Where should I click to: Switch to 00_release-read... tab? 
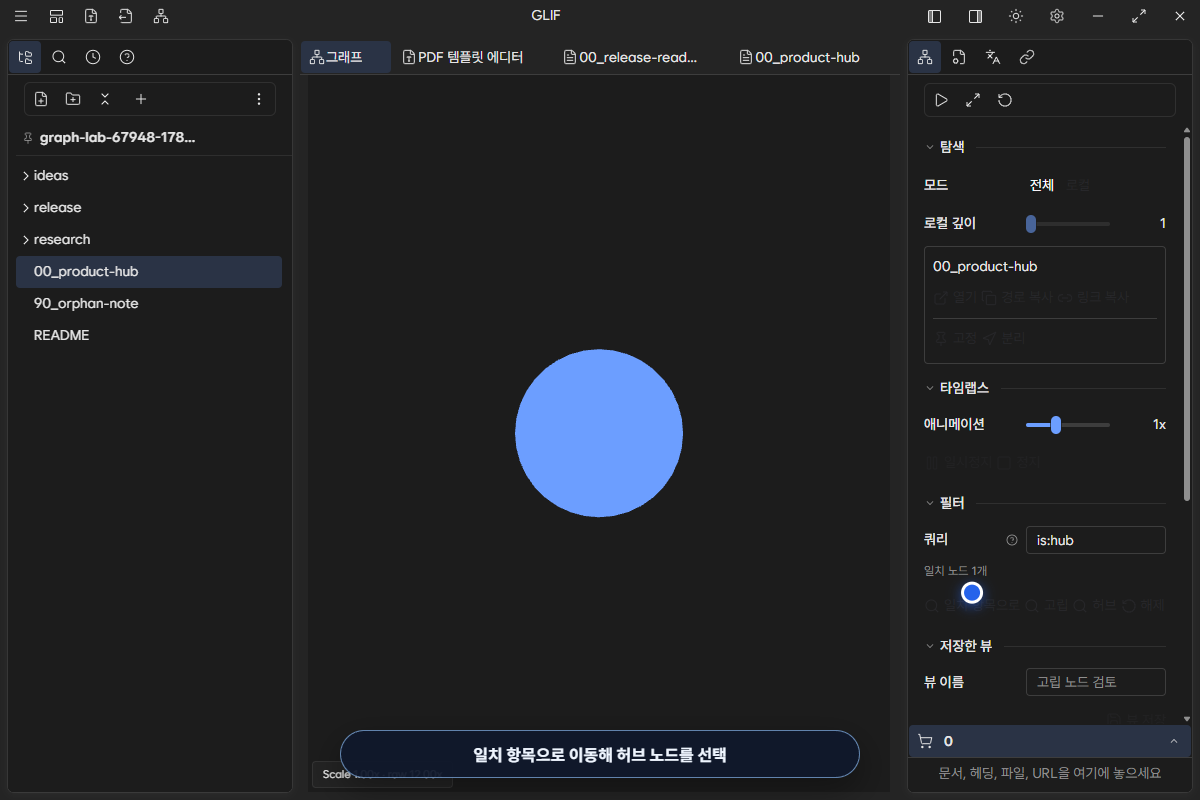[630, 57]
